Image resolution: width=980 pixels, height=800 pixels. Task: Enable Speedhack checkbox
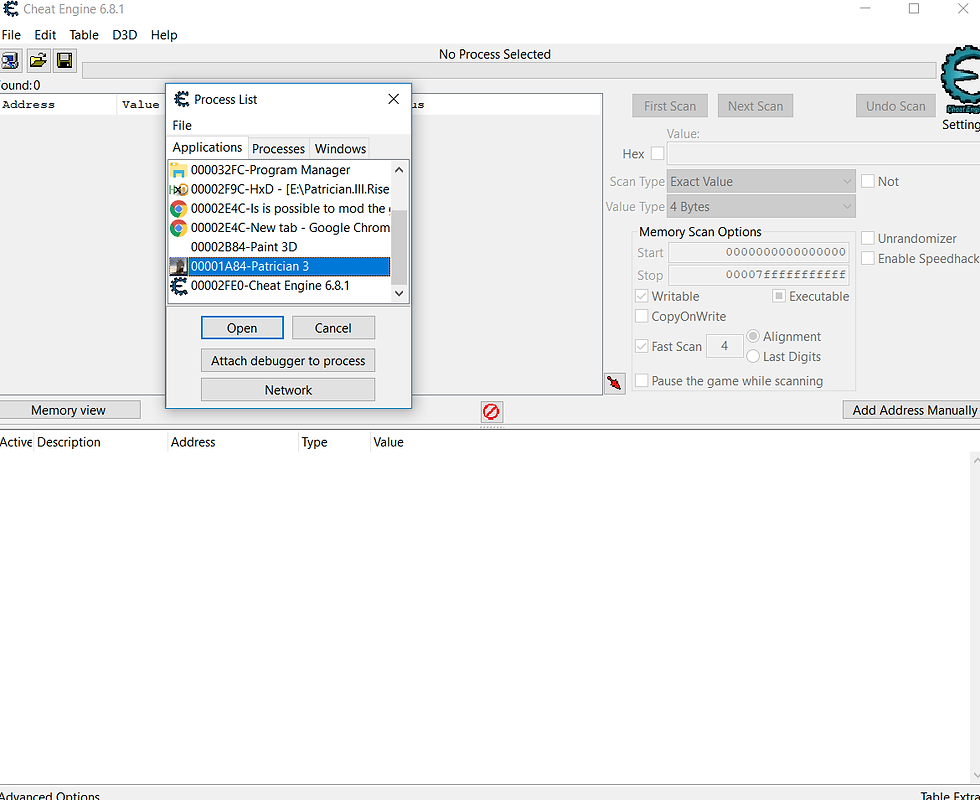coord(868,258)
